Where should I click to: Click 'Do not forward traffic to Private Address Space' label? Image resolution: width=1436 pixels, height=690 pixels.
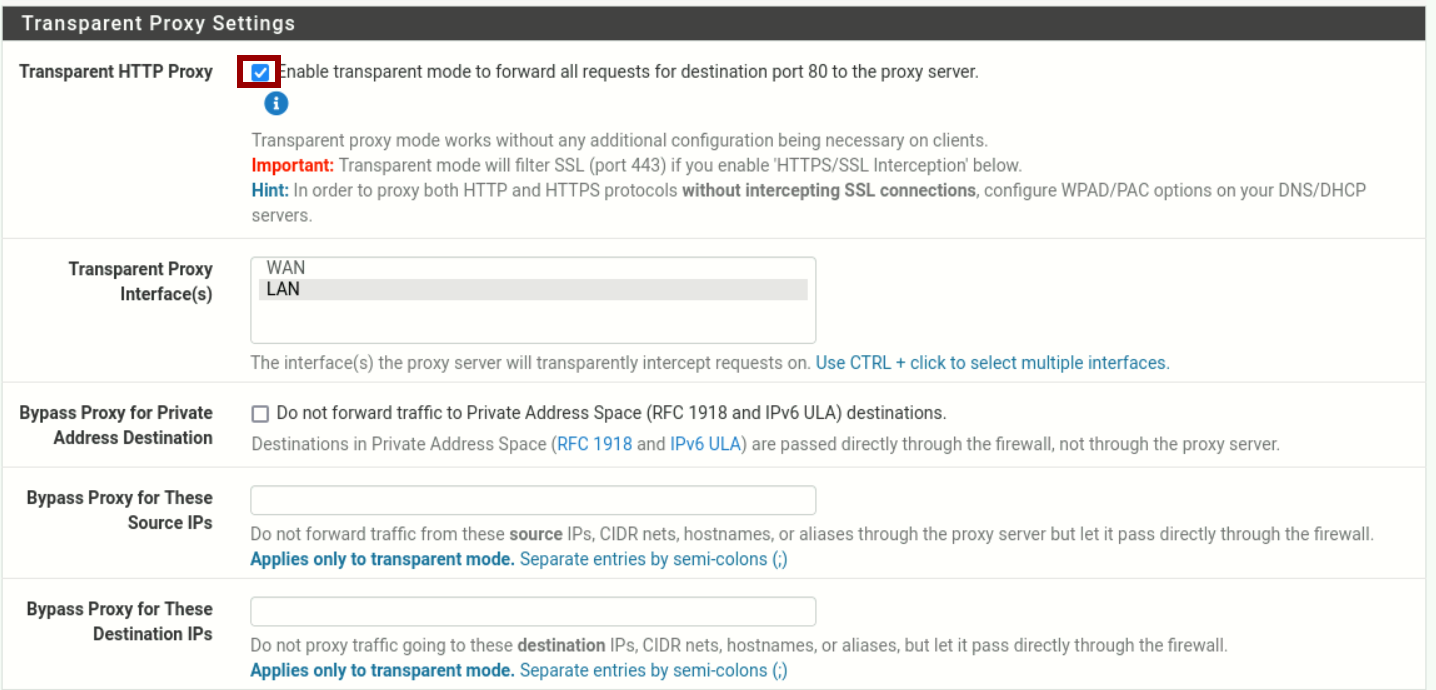pos(611,413)
